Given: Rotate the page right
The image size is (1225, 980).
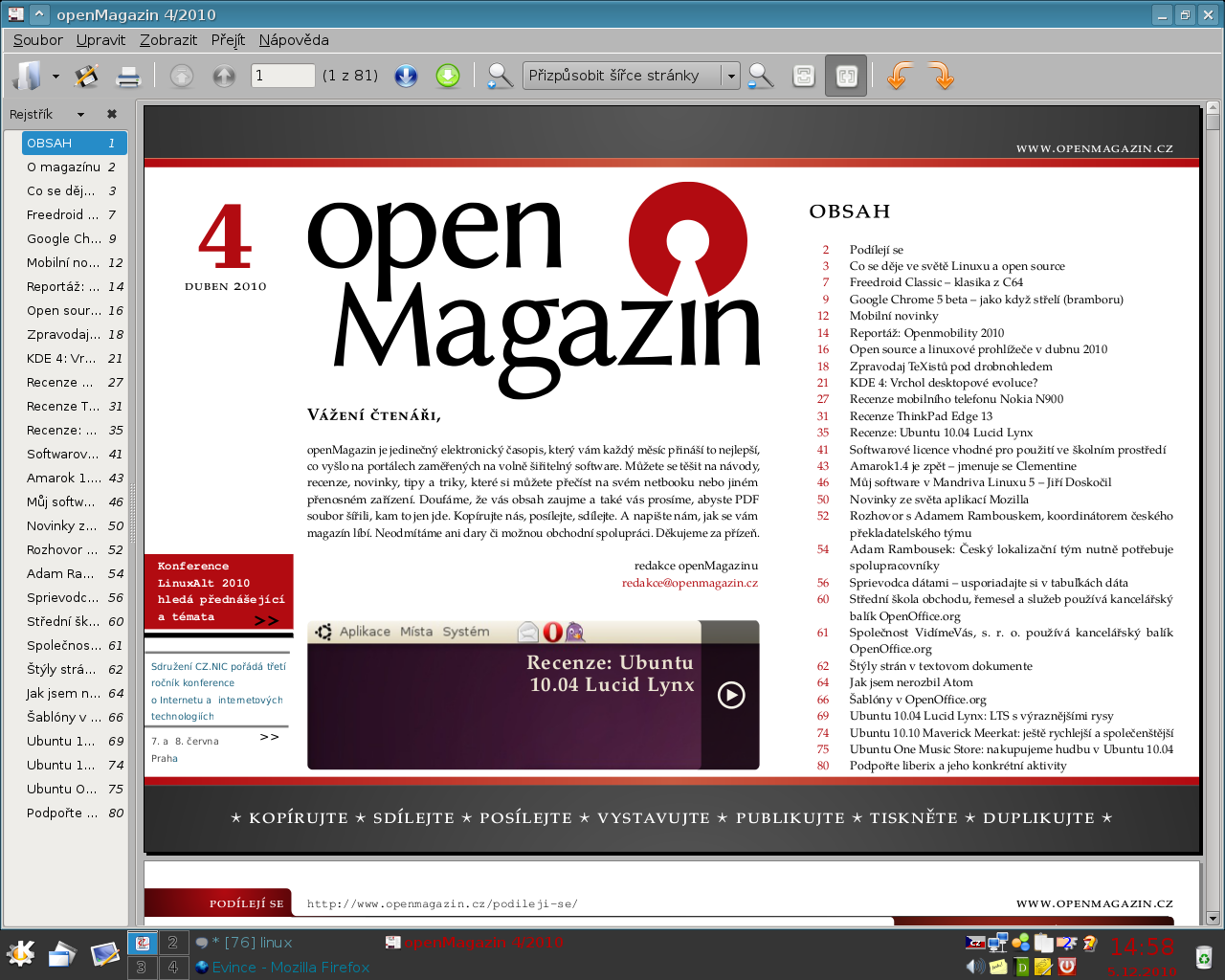Looking at the screenshot, I should 942,76.
